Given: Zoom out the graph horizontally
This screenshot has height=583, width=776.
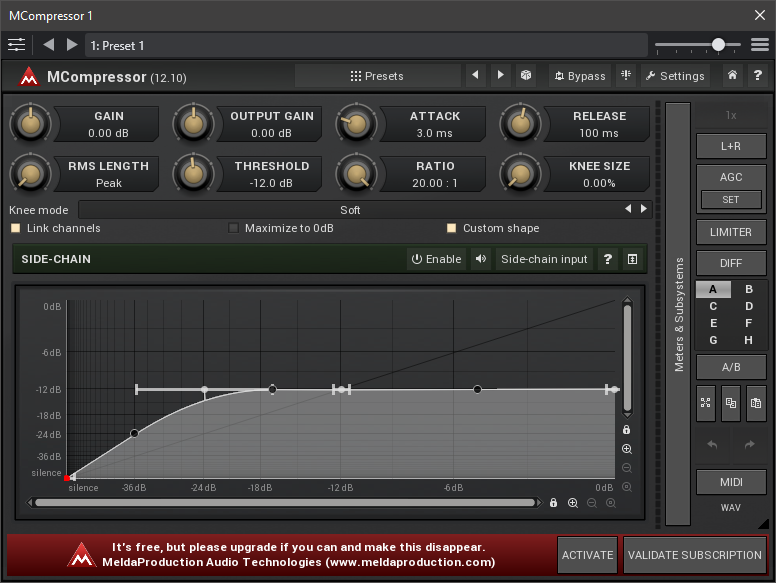Looking at the screenshot, I should click(x=591, y=503).
